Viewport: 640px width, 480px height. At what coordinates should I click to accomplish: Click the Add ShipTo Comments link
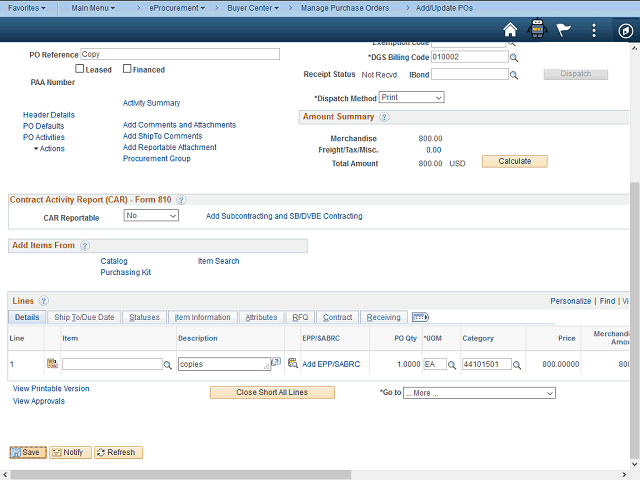coord(162,136)
